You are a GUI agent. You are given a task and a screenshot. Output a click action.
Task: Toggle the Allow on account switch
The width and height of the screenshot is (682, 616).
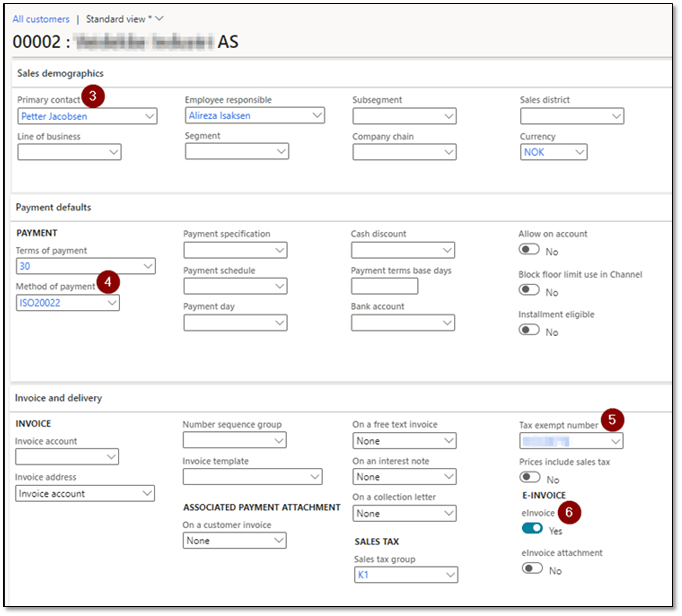(530, 250)
